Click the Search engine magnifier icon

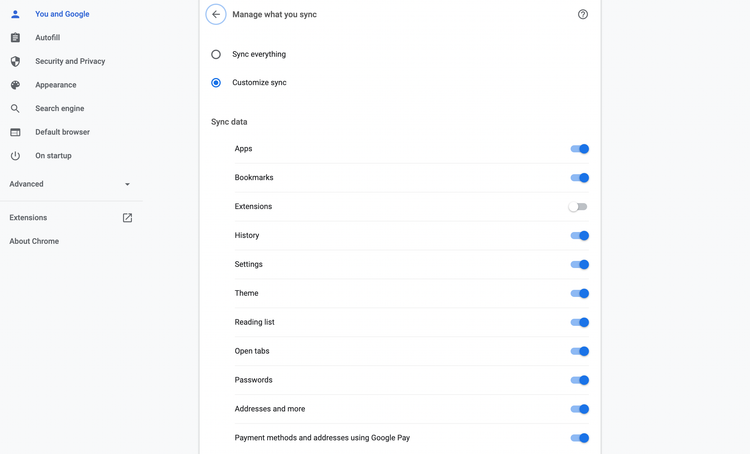click(15, 108)
